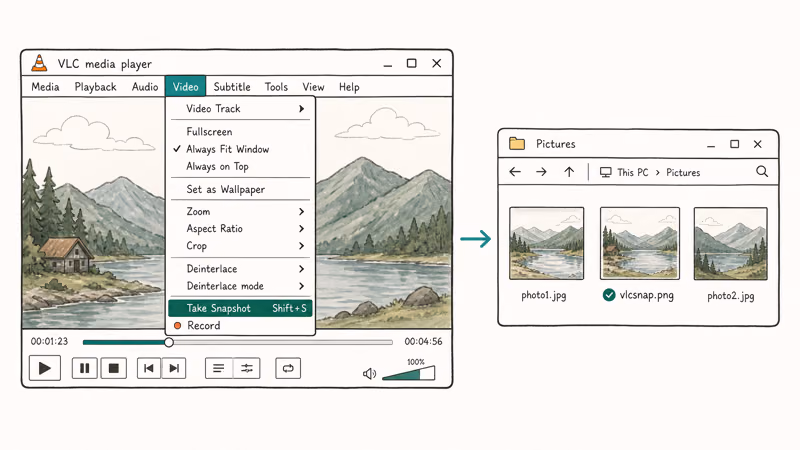The image size is (800, 450).
Task: Skip to the next media item
Action: [173, 368]
